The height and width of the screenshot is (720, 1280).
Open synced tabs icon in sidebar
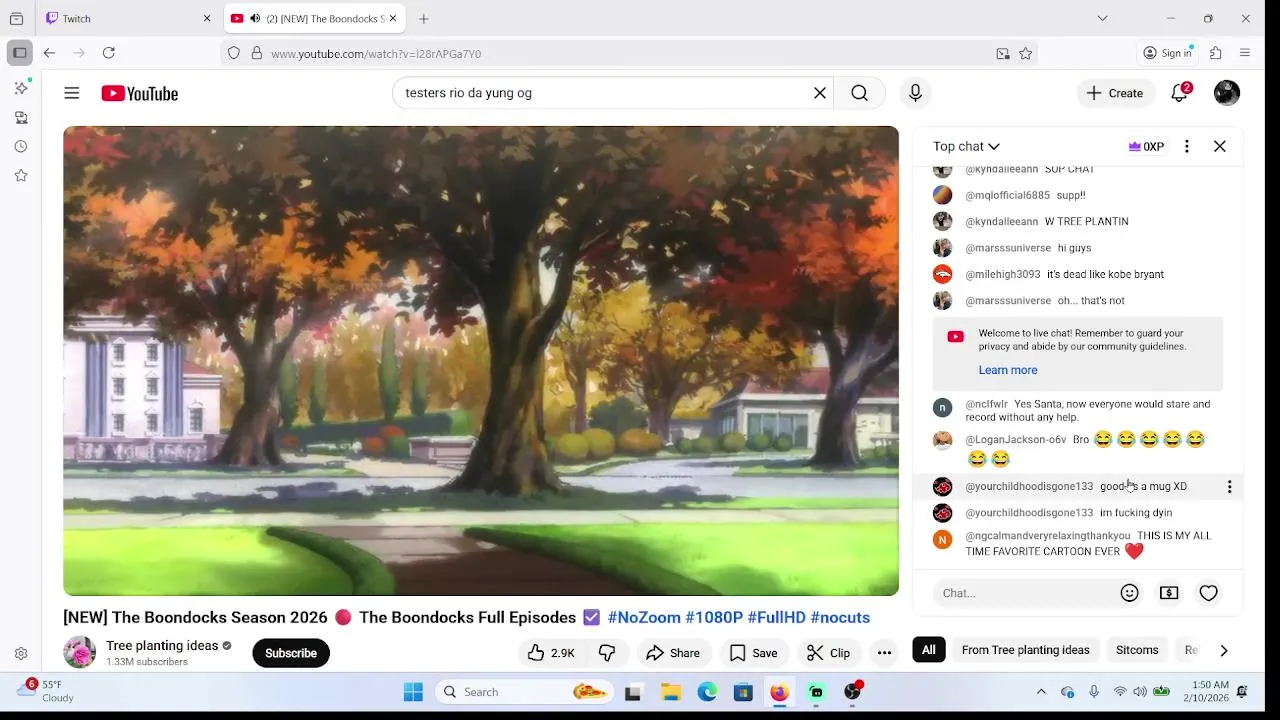tap(21, 117)
